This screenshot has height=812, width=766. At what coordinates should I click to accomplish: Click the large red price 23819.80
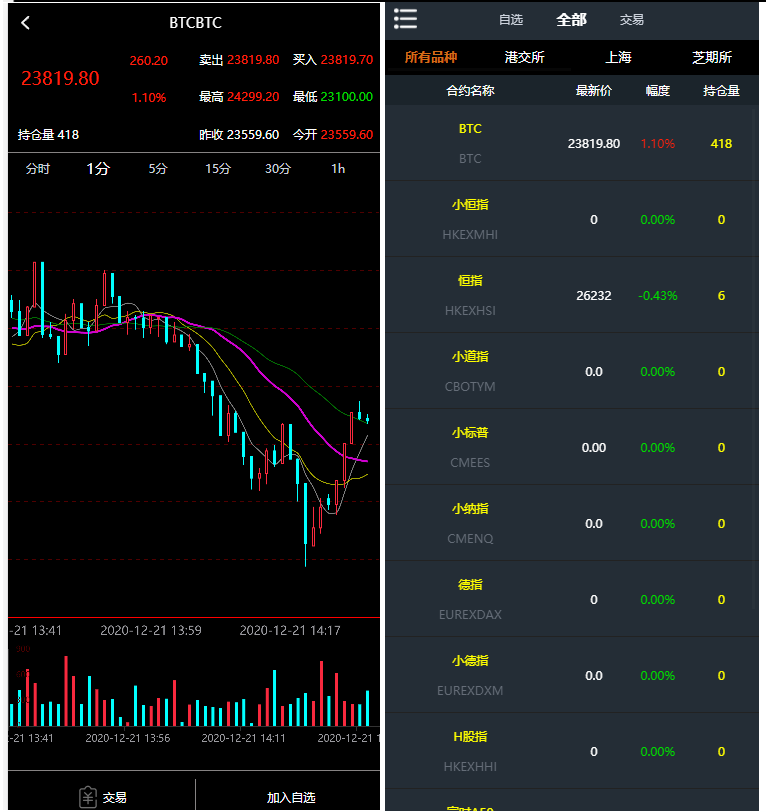click(60, 78)
